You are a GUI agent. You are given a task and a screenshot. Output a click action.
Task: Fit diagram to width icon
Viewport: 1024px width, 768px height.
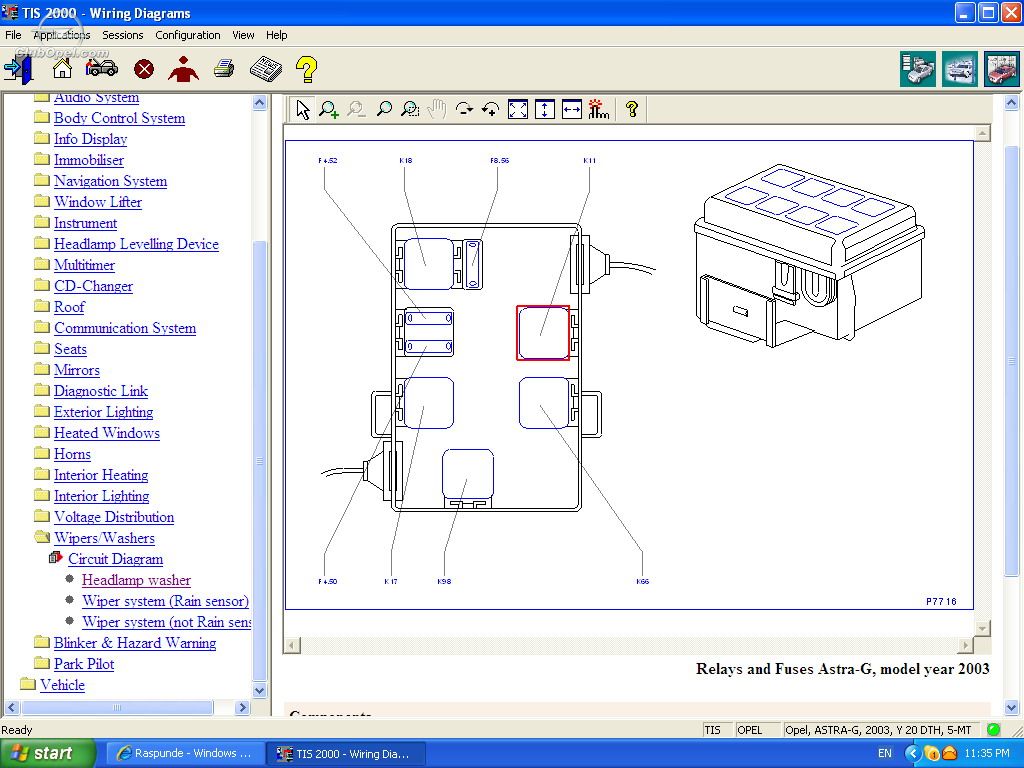(x=571, y=110)
